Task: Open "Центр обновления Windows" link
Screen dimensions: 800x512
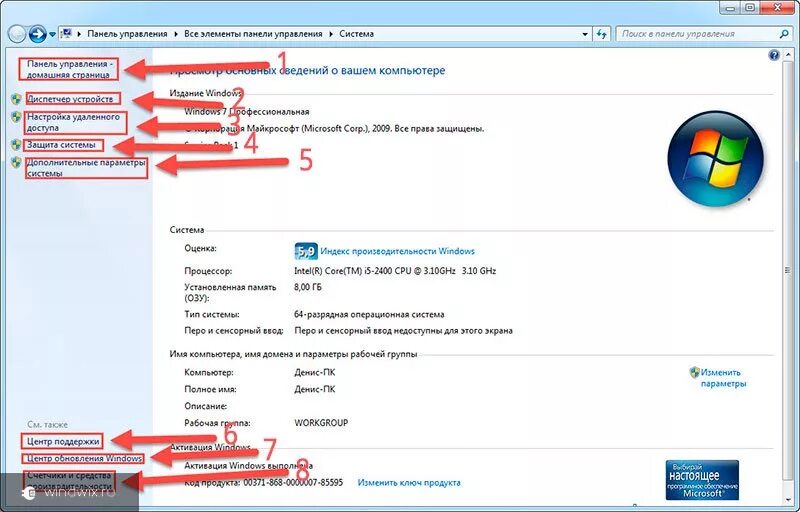Action: [84, 458]
